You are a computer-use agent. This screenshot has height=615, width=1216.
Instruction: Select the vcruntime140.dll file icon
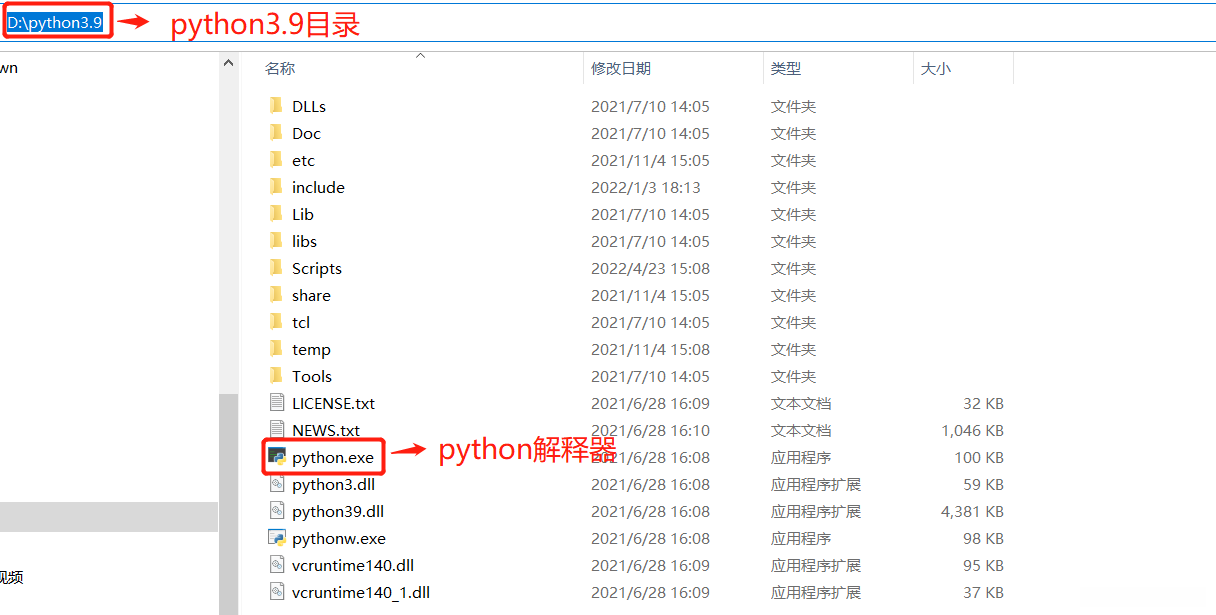(277, 565)
